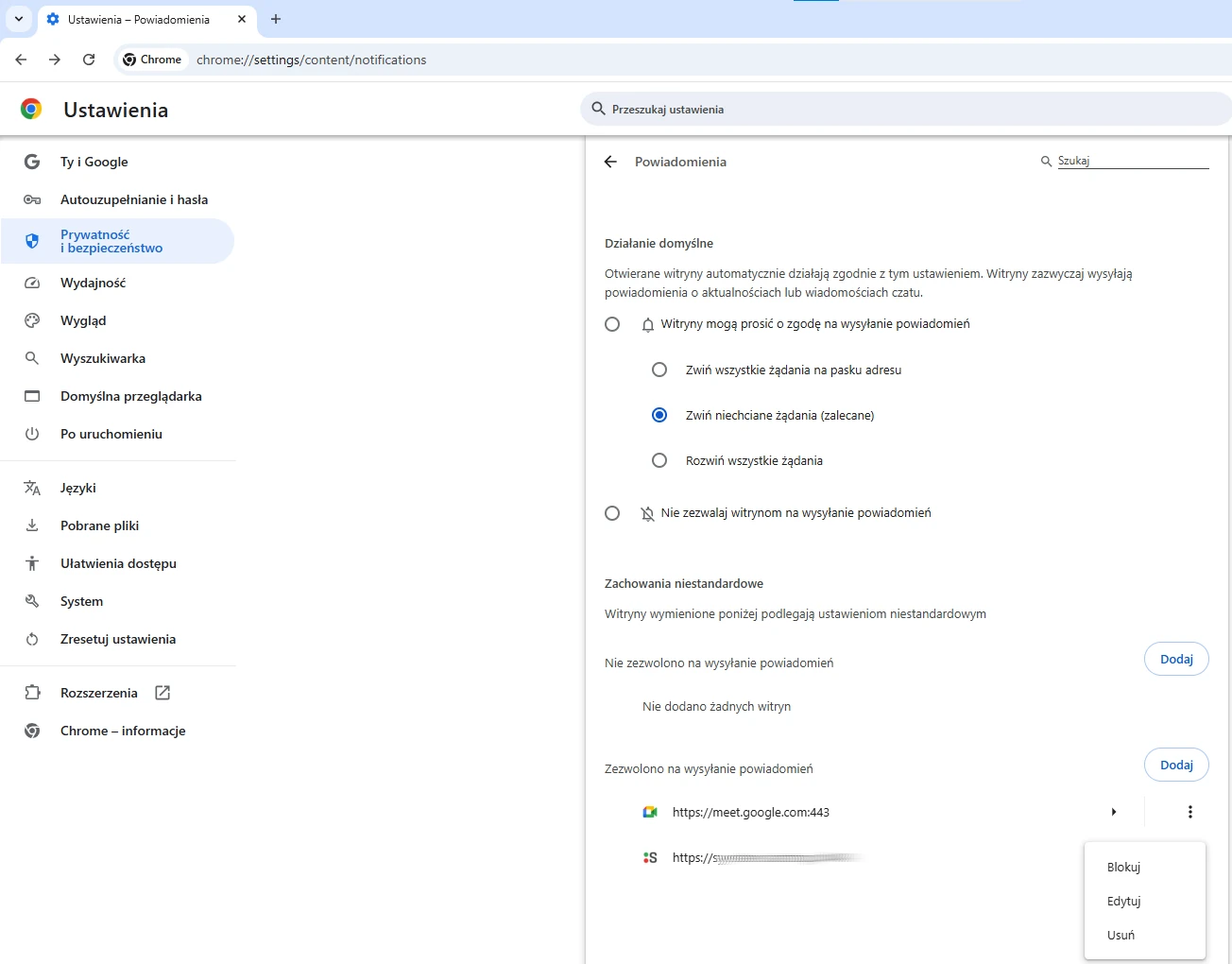1232x964 pixels.
Task: Open a new tab with plus icon
Action: [x=276, y=19]
